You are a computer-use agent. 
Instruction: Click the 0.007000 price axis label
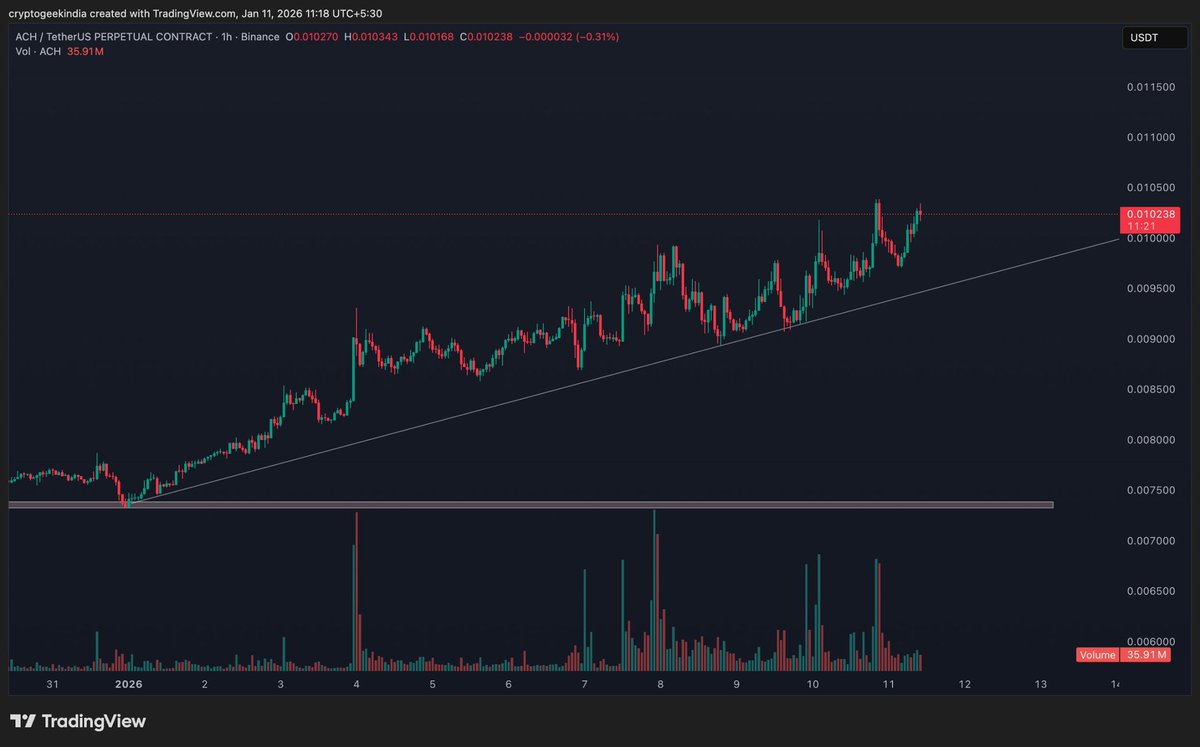[x=1150, y=541]
